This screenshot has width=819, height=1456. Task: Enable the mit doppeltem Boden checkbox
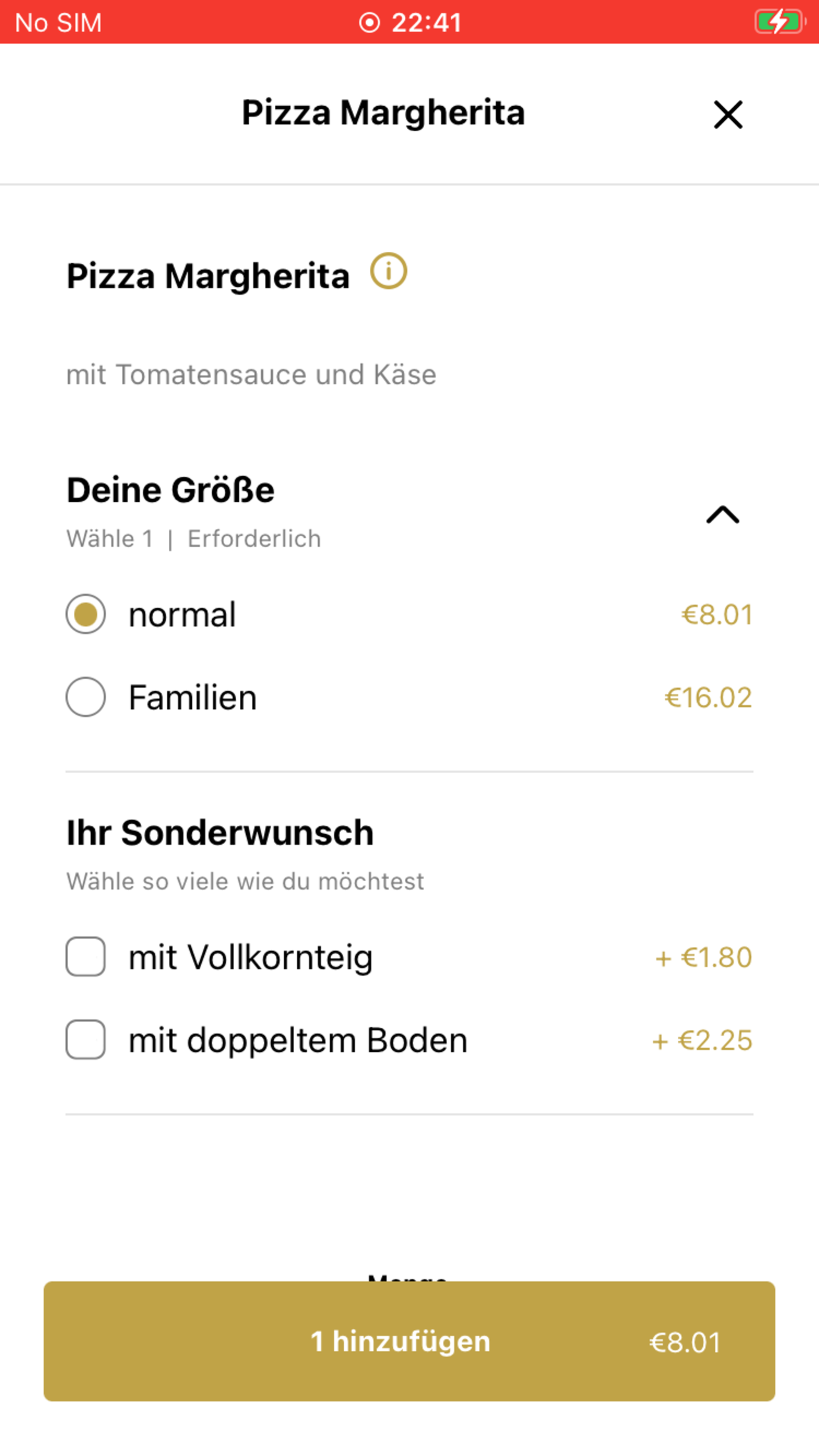click(86, 1039)
